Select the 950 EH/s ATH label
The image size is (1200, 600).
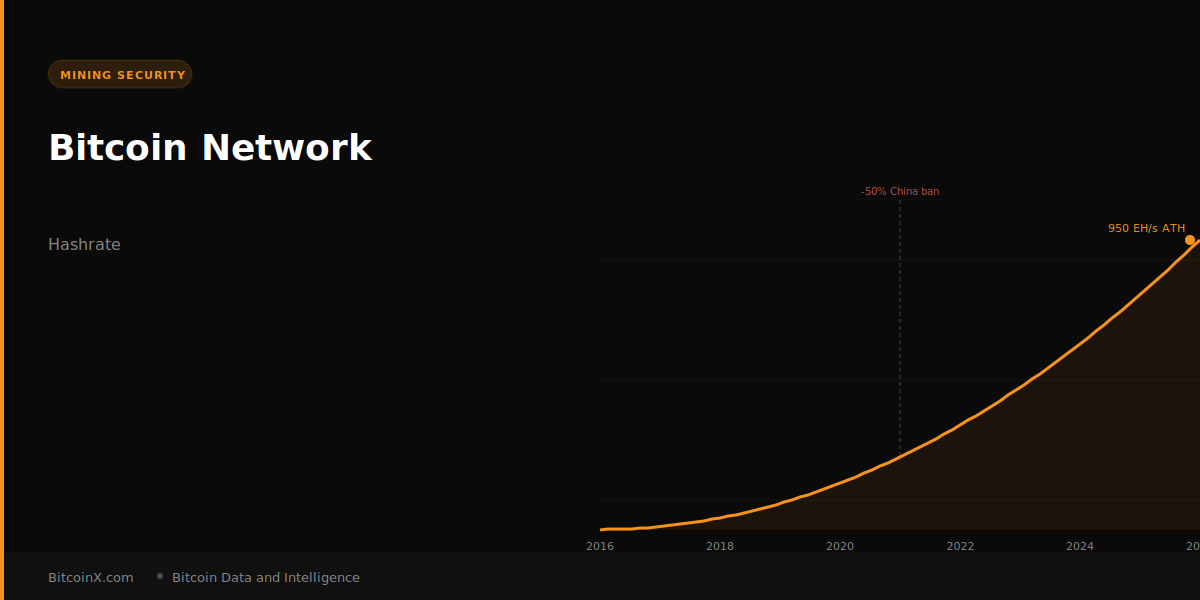pyautogui.click(x=1146, y=228)
